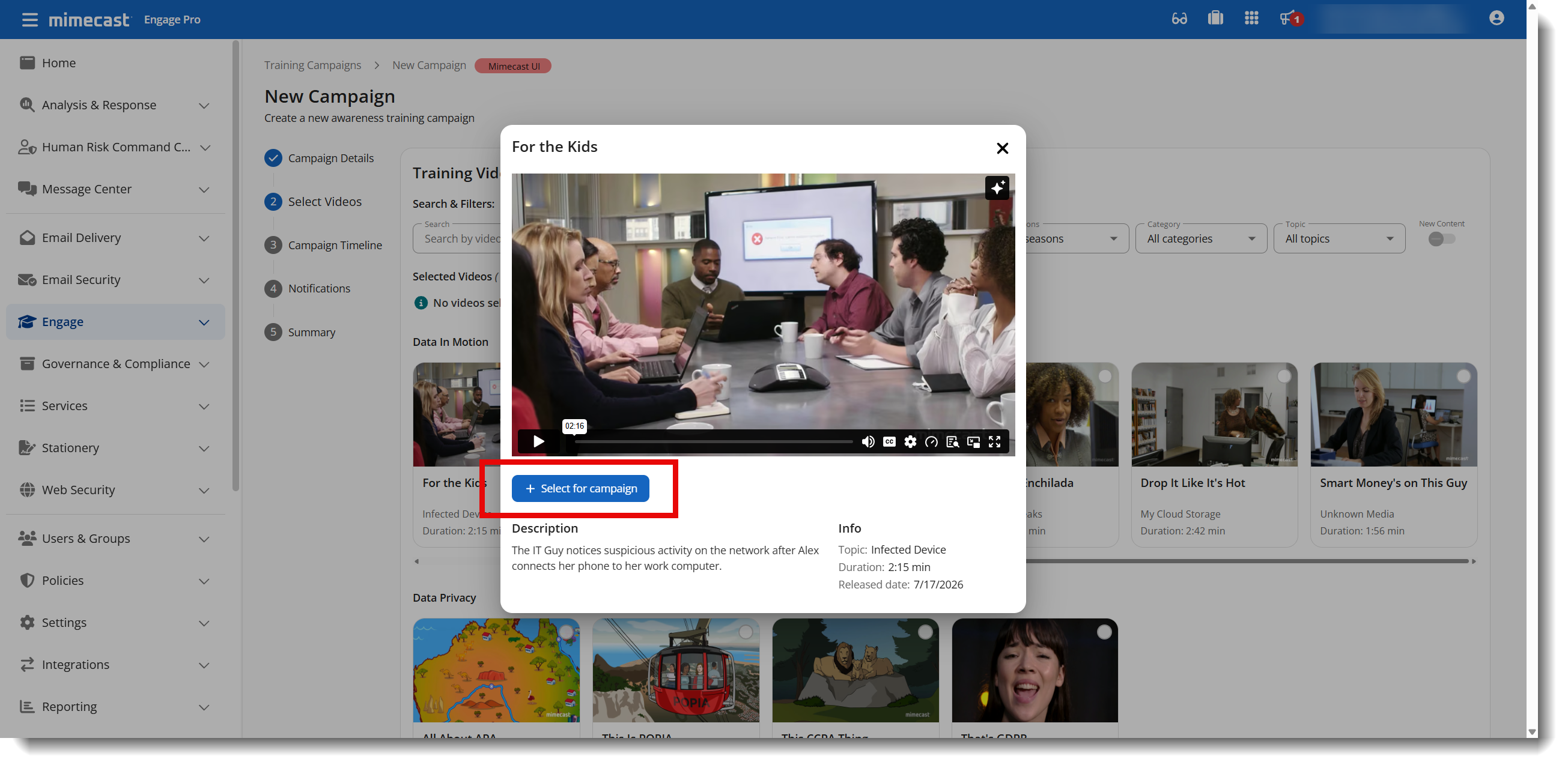Viewport: 1568px width, 768px height.
Task: Select the This Is POPIA video
Action: coord(745,632)
